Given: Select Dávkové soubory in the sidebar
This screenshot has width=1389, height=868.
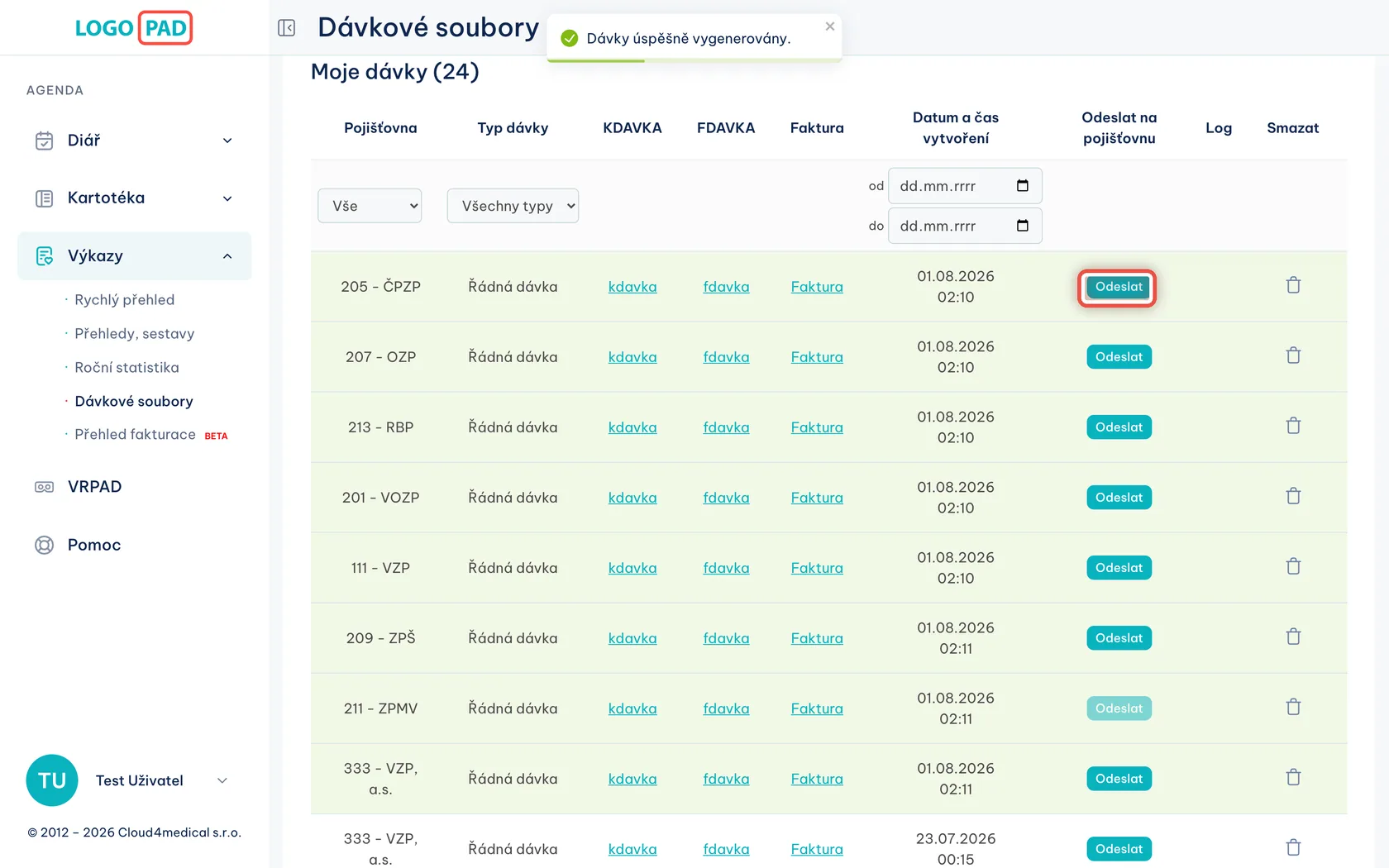Looking at the screenshot, I should pyautogui.click(x=134, y=402).
